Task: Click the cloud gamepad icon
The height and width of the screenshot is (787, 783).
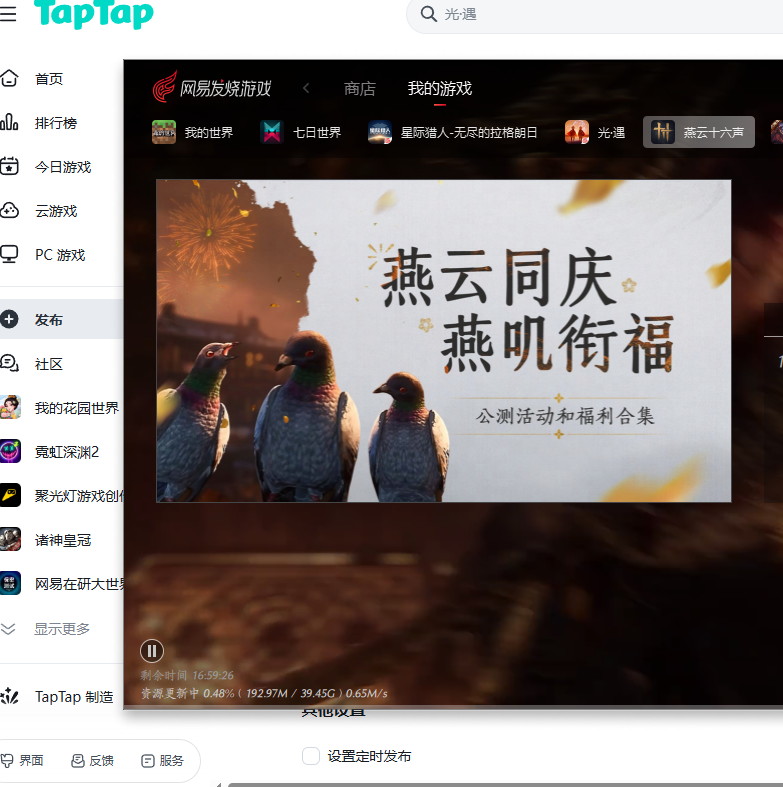Action: click(x=10, y=210)
